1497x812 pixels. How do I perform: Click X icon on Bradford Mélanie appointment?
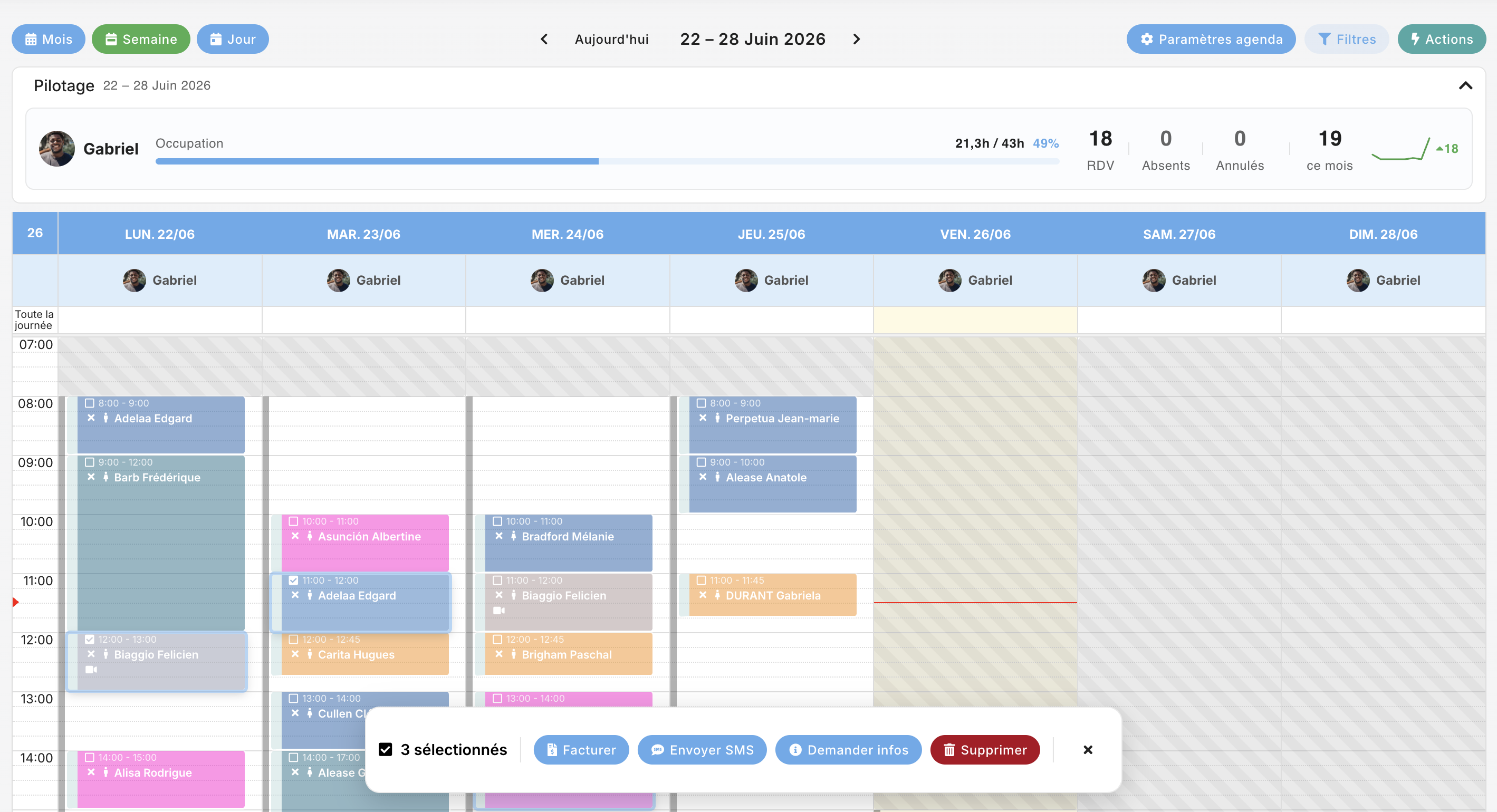pos(499,536)
